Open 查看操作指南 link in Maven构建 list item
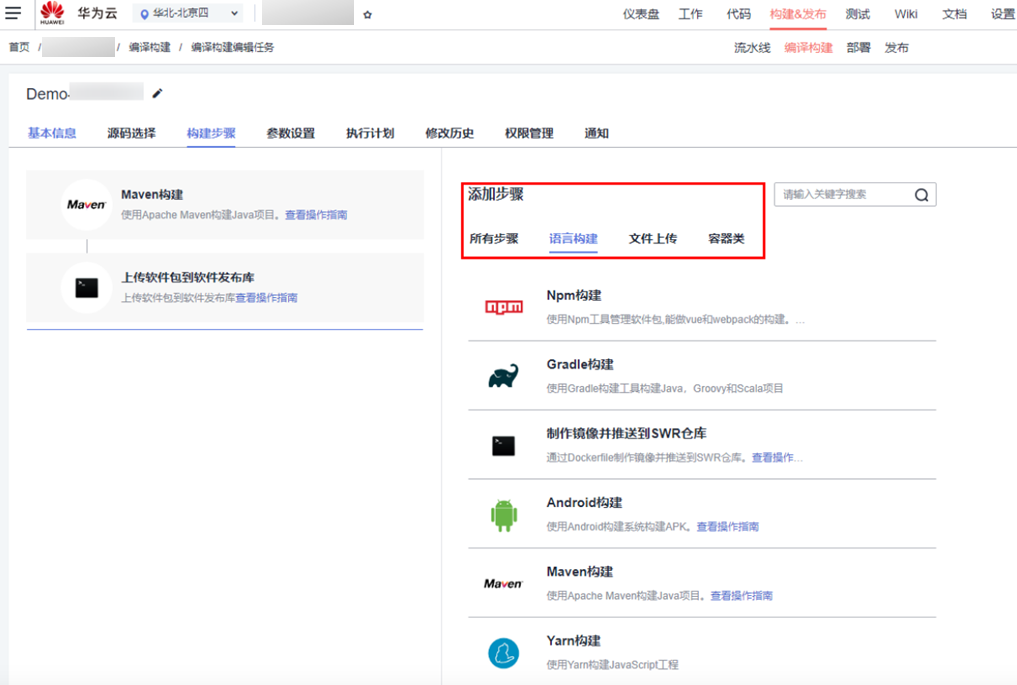 tap(741, 595)
